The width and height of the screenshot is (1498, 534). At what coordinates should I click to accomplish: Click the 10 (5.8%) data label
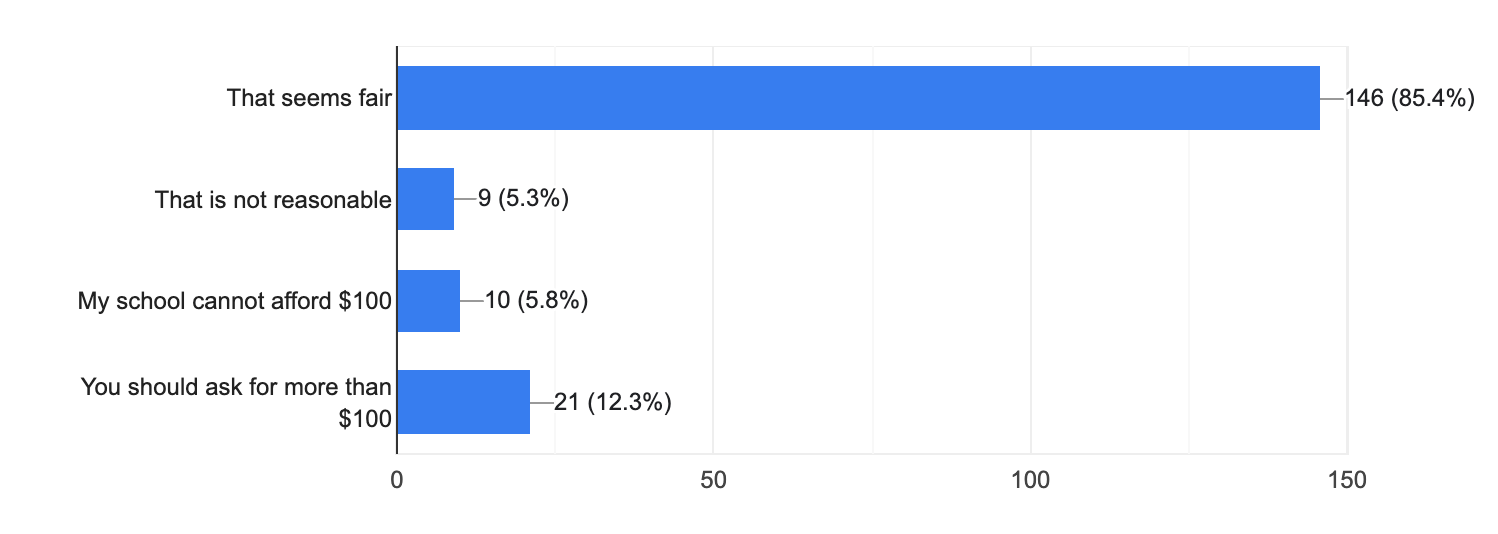535,301
